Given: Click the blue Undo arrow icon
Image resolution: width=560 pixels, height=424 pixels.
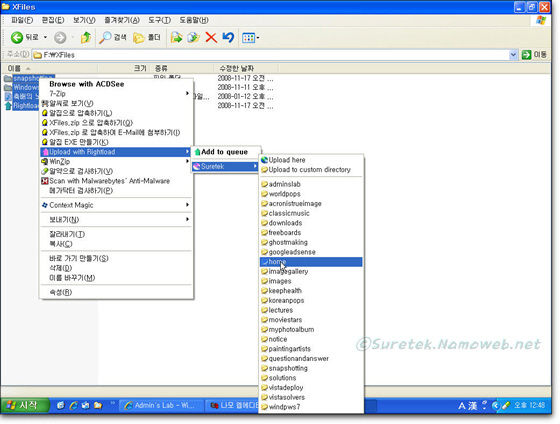Looking at the screenshot, I should (228, 37).
